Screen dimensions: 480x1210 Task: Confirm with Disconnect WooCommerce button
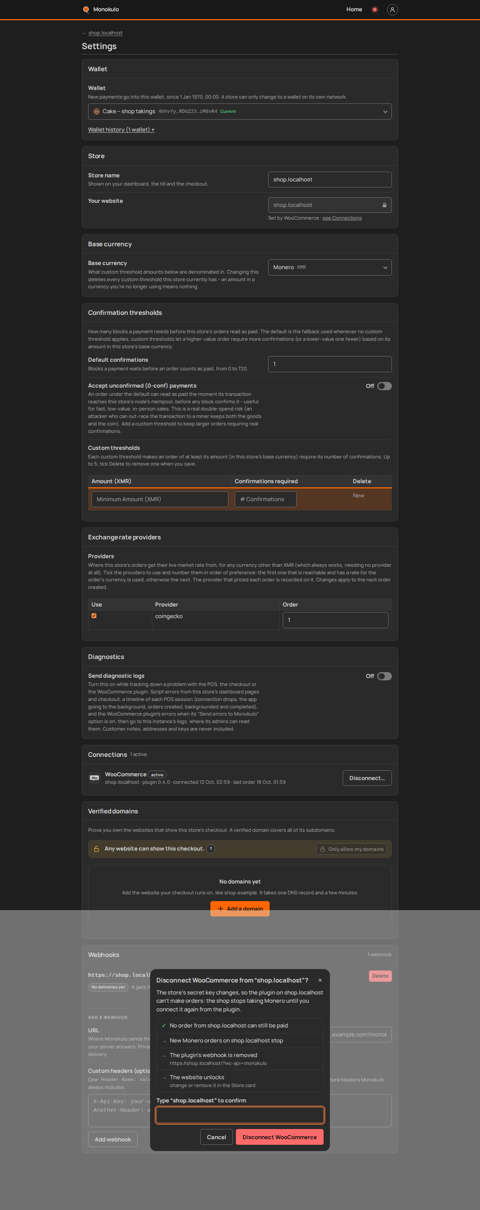(x=280, y=1137)
